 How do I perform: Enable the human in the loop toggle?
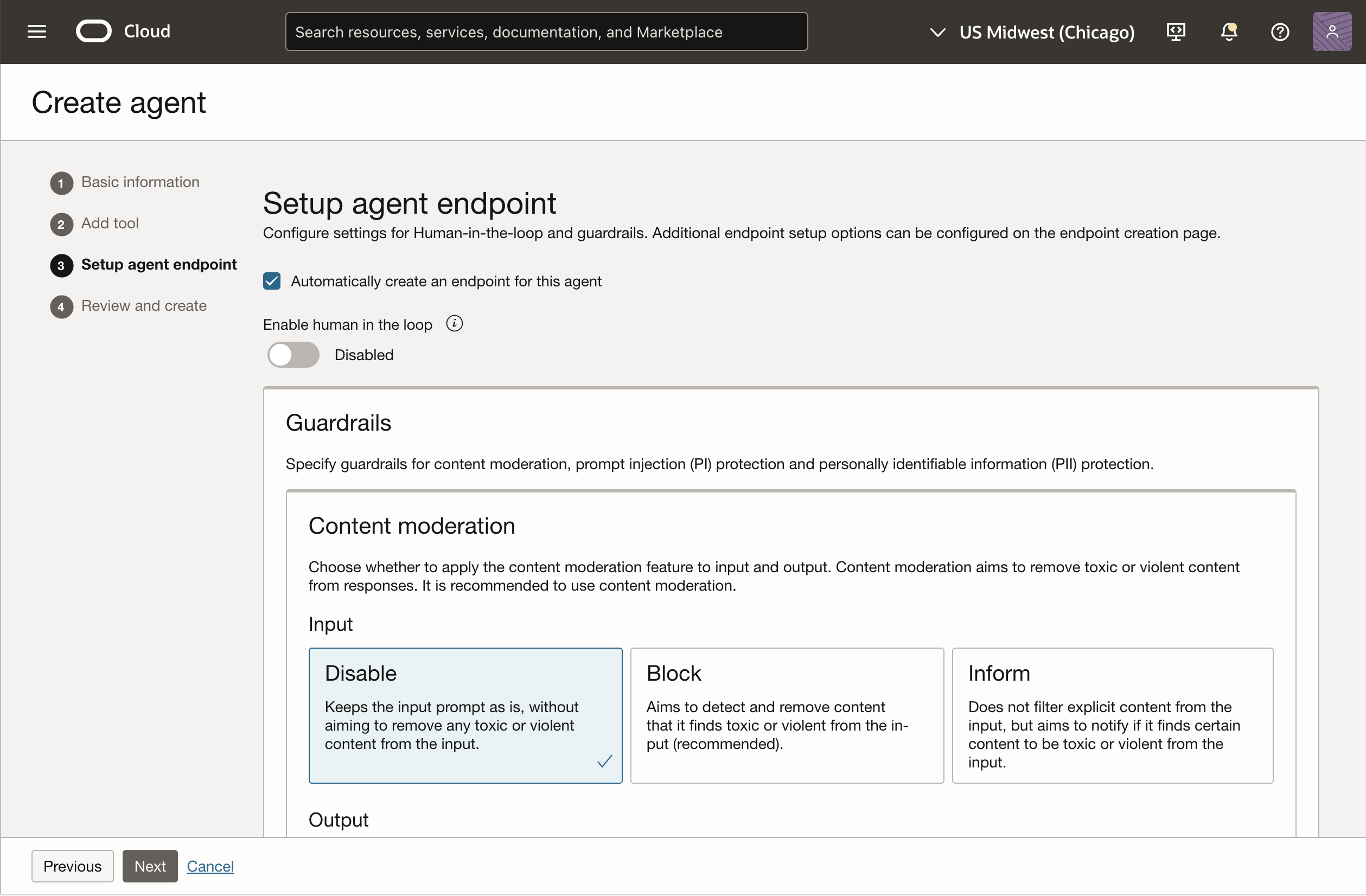[293, 355]
